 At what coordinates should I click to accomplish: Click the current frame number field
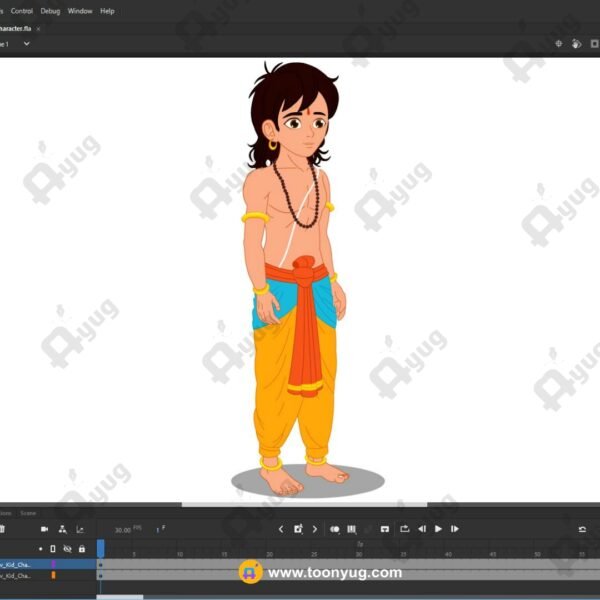tap(160, 529)
